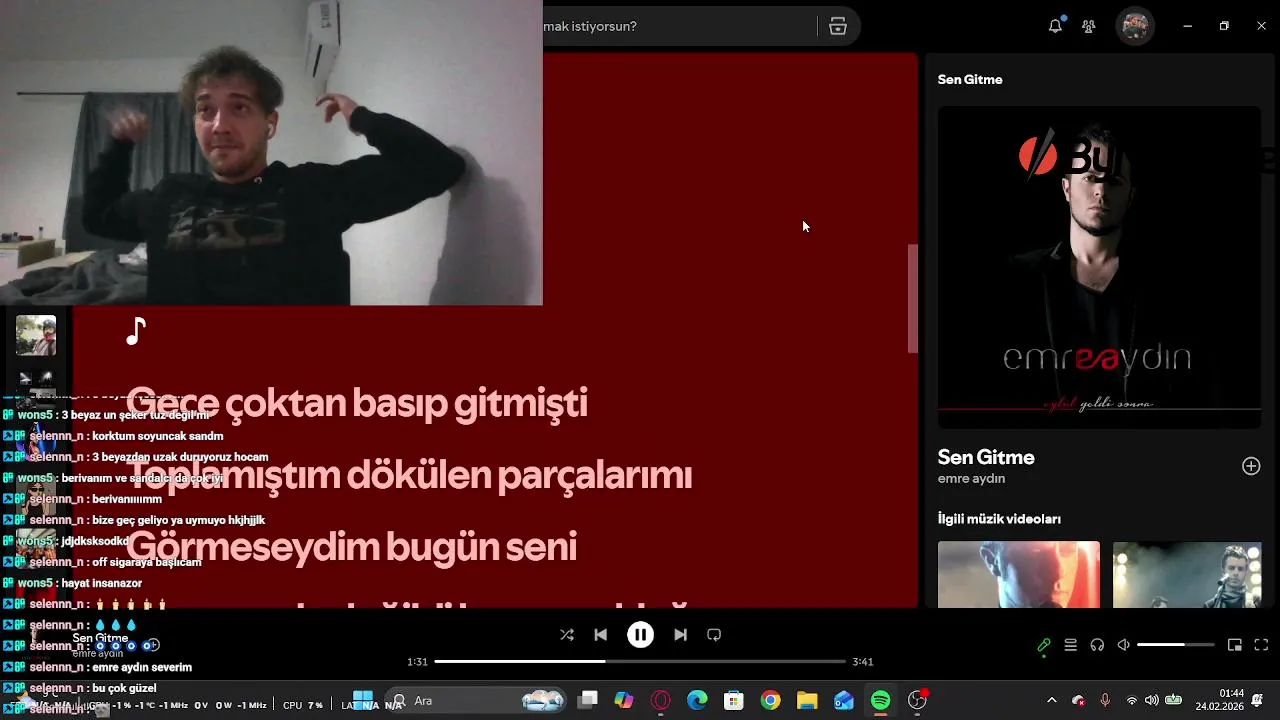Jump to lyric line Toplamıştım dökülen parçalarımı

(409, 475)
